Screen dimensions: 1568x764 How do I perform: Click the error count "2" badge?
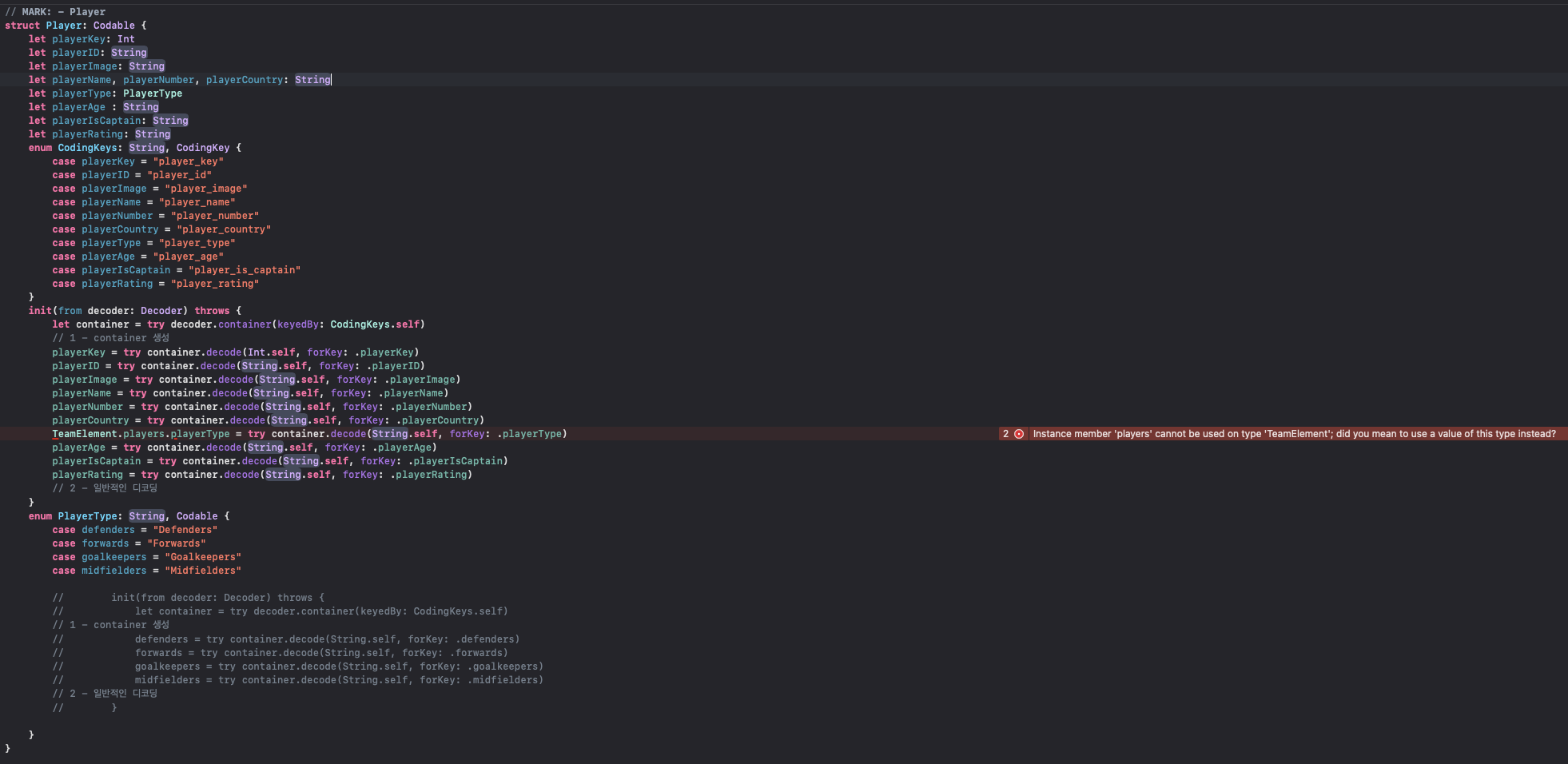point(1005,434)
